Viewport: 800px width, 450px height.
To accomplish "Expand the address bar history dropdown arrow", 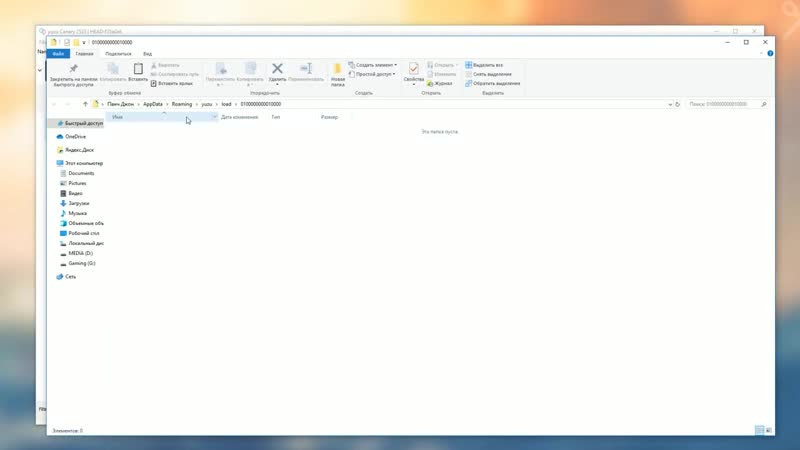I will coord(670,104).
